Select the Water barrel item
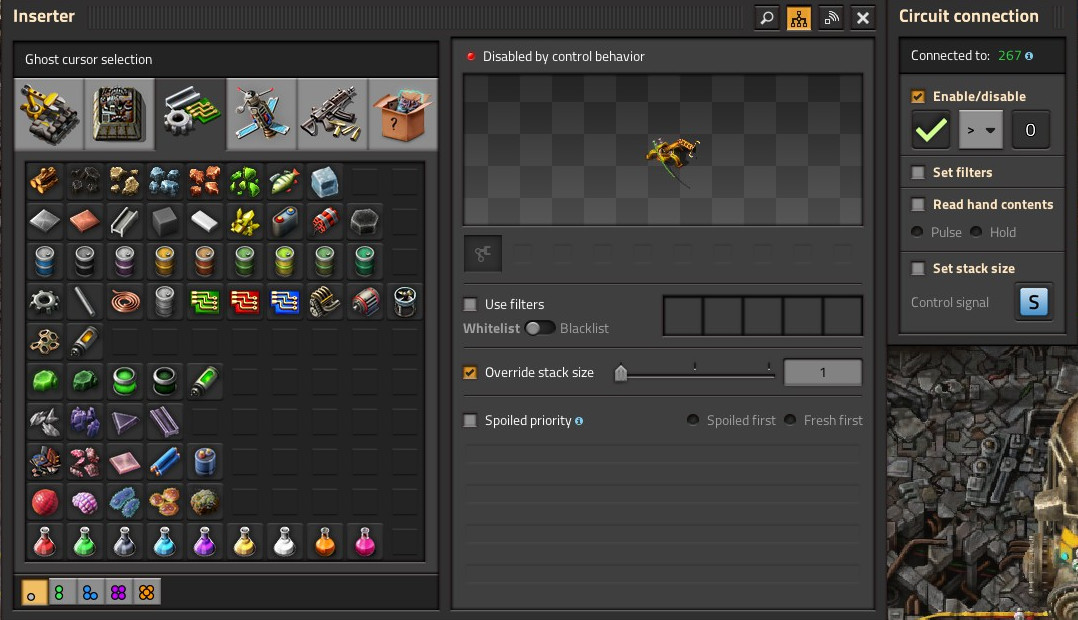 tap(45, 261)
